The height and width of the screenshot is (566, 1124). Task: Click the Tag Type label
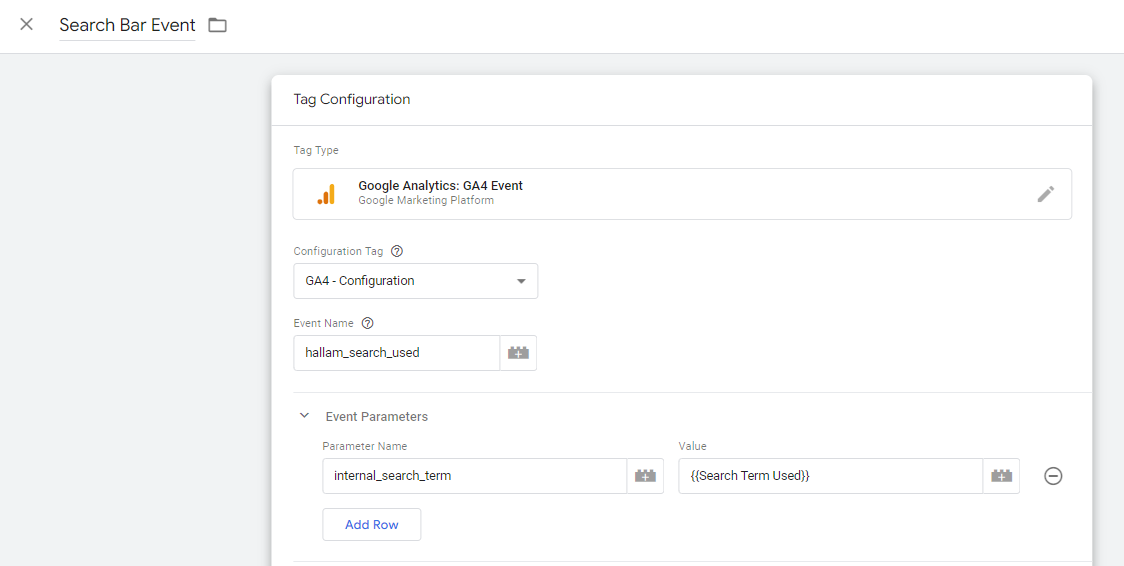316,150
